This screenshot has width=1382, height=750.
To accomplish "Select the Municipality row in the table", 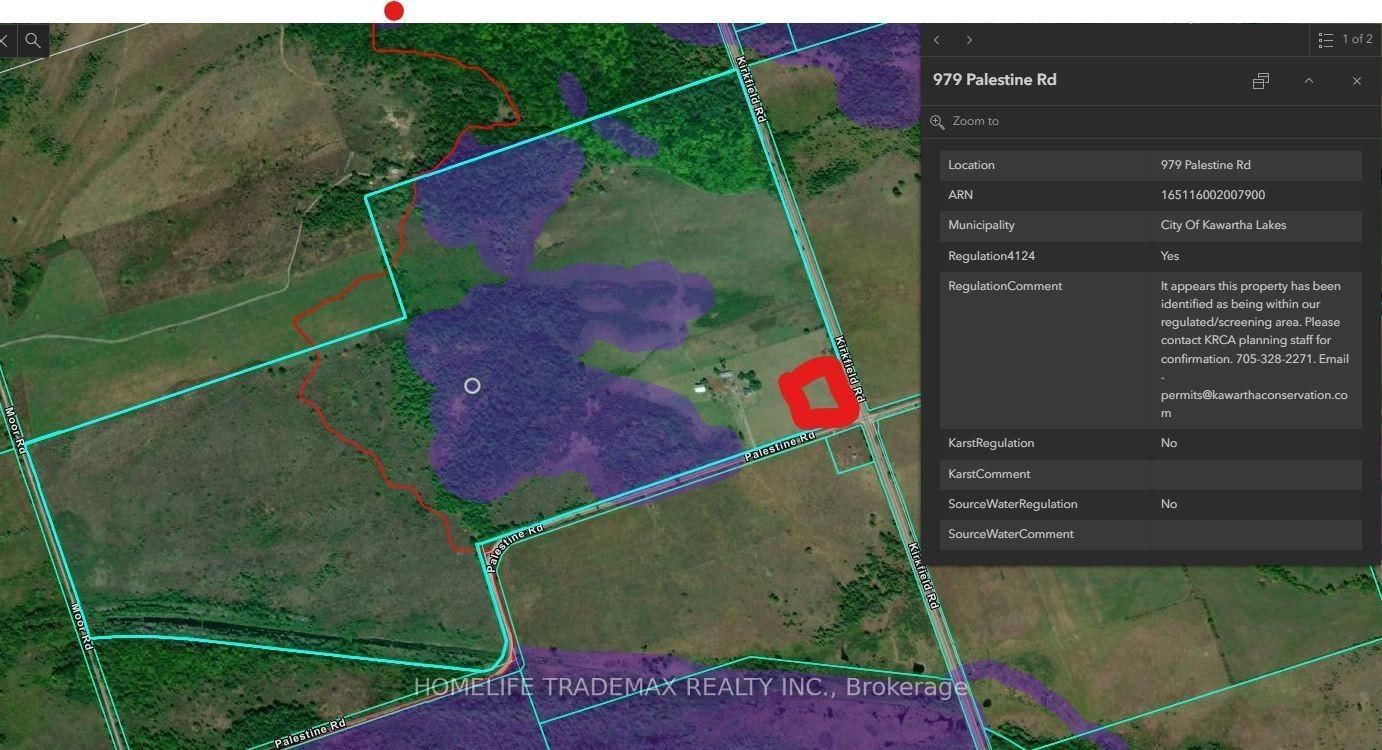I will [x=1150, y=225].
